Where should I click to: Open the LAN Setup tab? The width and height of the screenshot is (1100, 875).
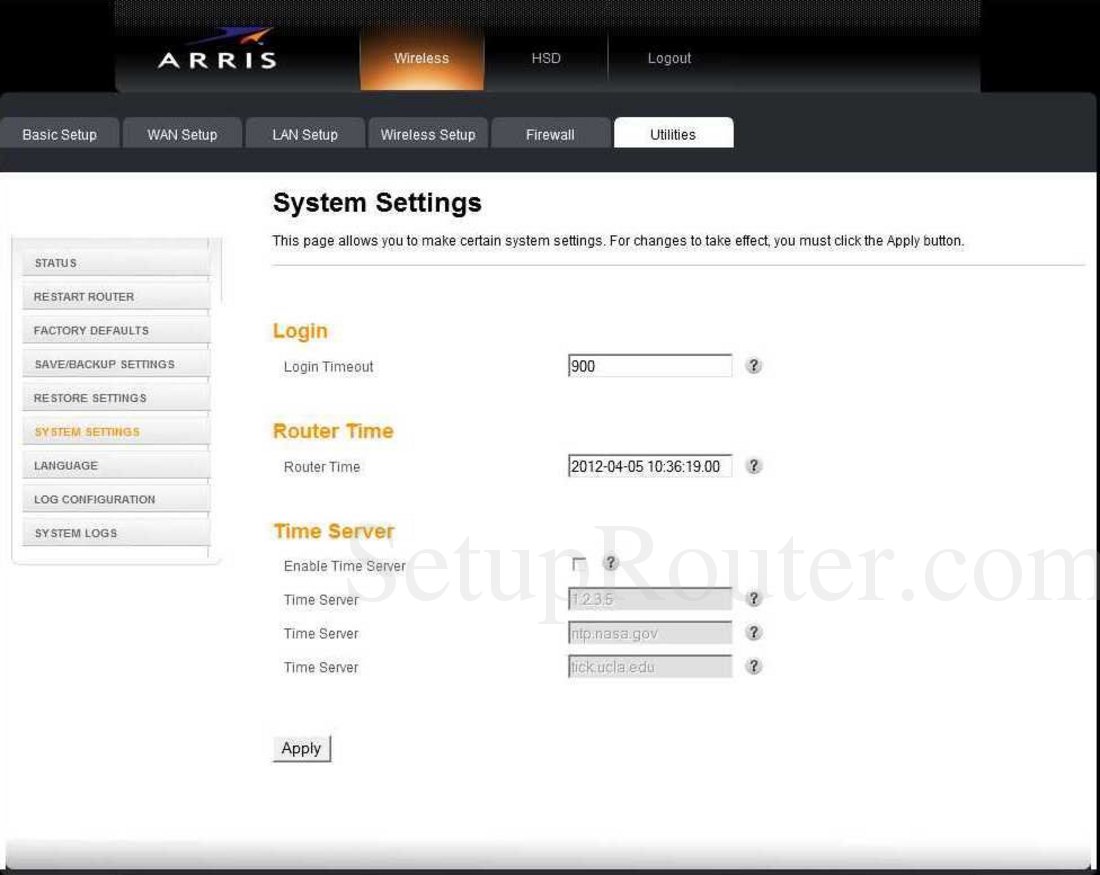[x=305, y=133]
